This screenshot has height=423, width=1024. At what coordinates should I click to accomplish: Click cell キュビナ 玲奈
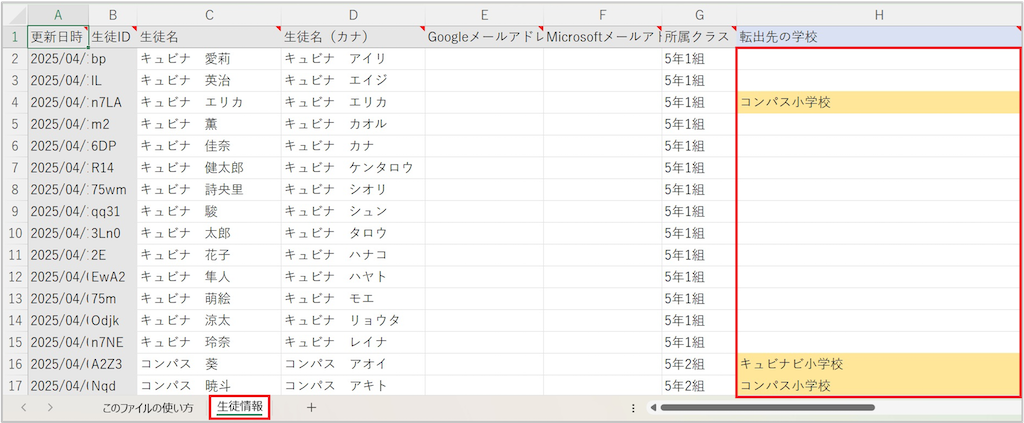pyautogui.click(x=209, y=341)
